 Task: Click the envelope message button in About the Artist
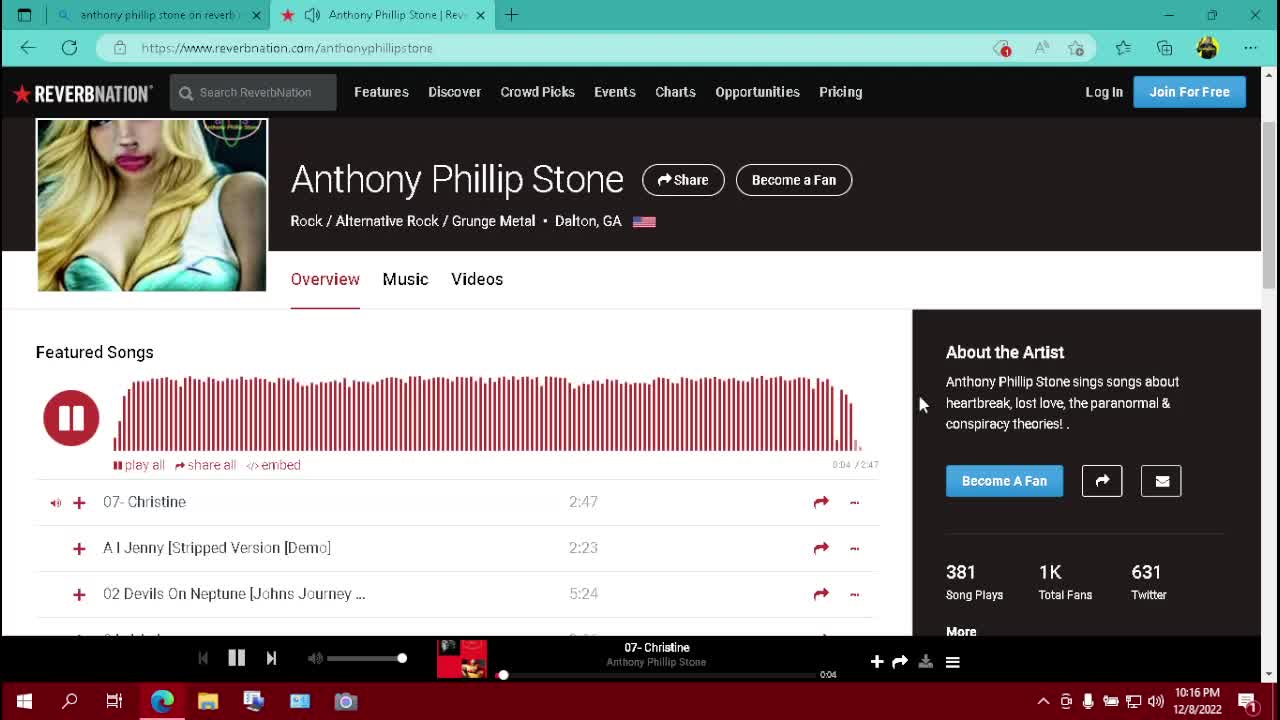pyautogui.click(x=1161, y=481)
